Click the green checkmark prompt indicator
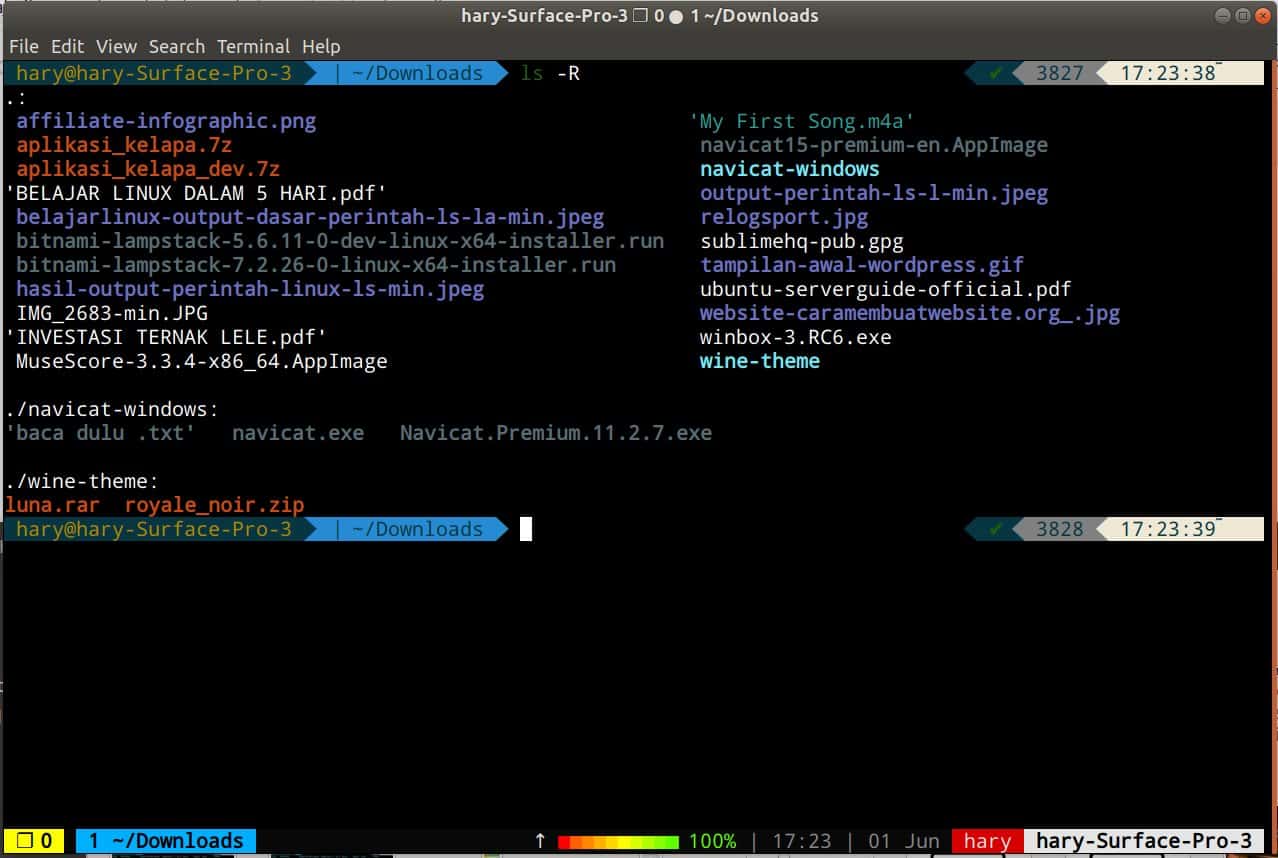 pyautogui.click(x=995, y=529)
